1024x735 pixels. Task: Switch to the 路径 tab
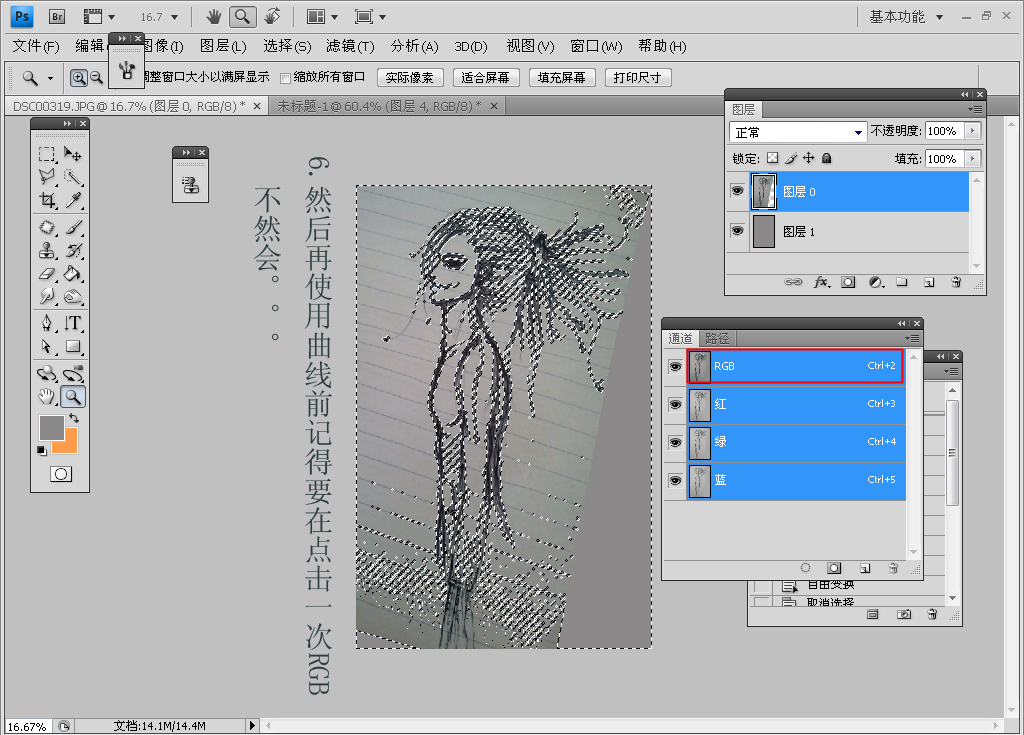[x=717, y=338]
